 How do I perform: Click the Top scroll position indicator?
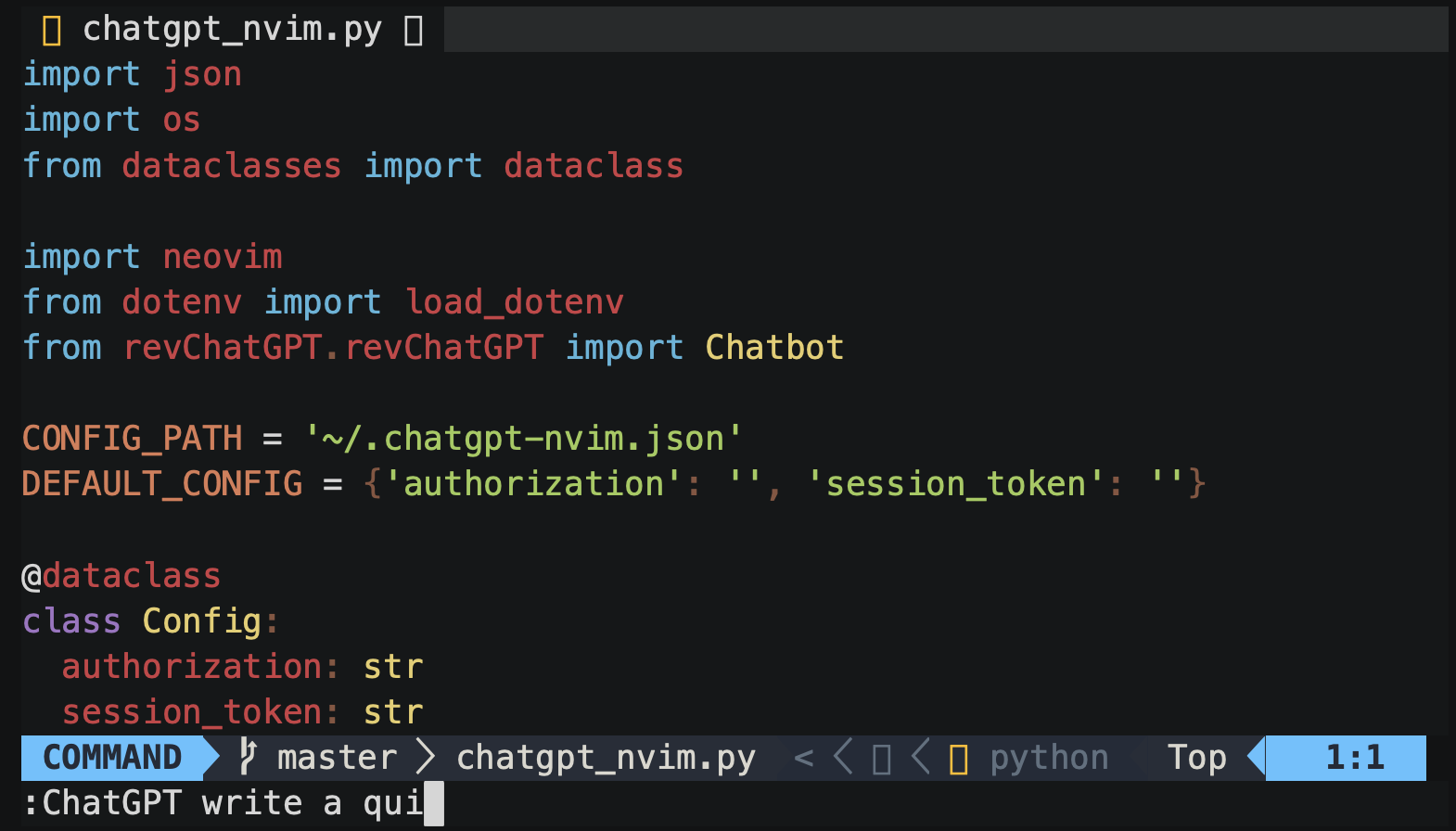tap(1196, 758)
